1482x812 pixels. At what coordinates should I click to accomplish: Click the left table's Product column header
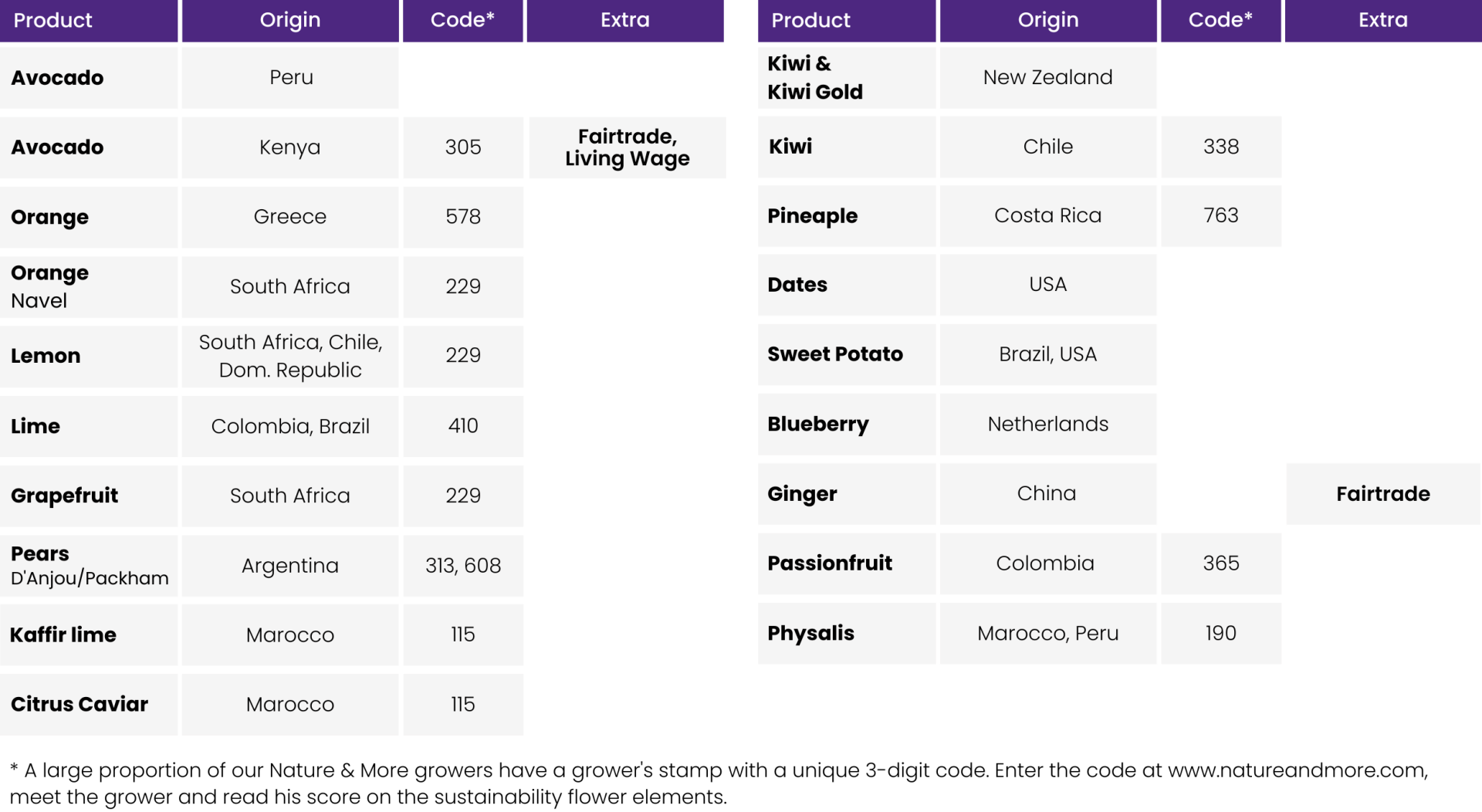(x=89, y=20)
